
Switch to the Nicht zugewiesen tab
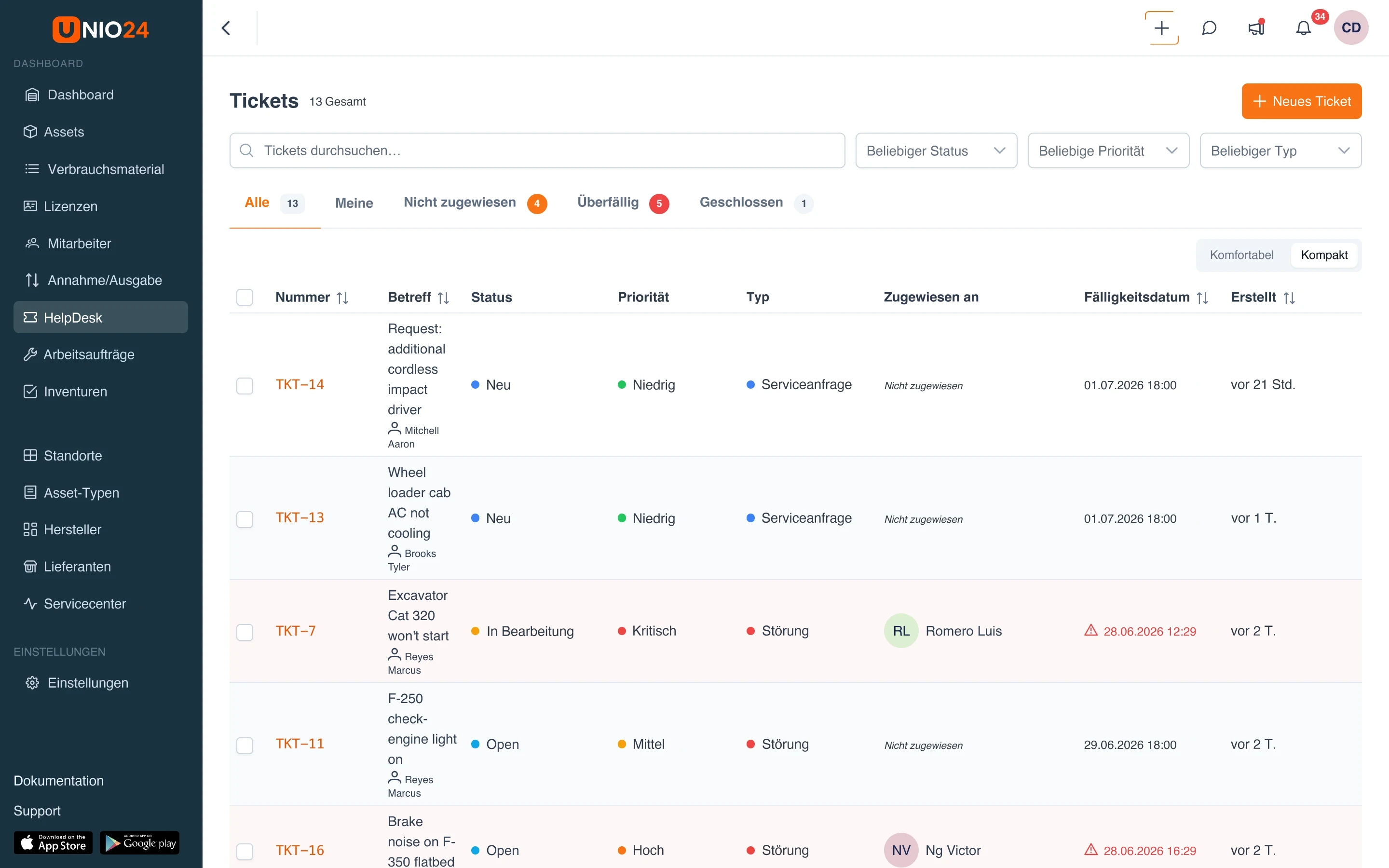click(475, 203)
